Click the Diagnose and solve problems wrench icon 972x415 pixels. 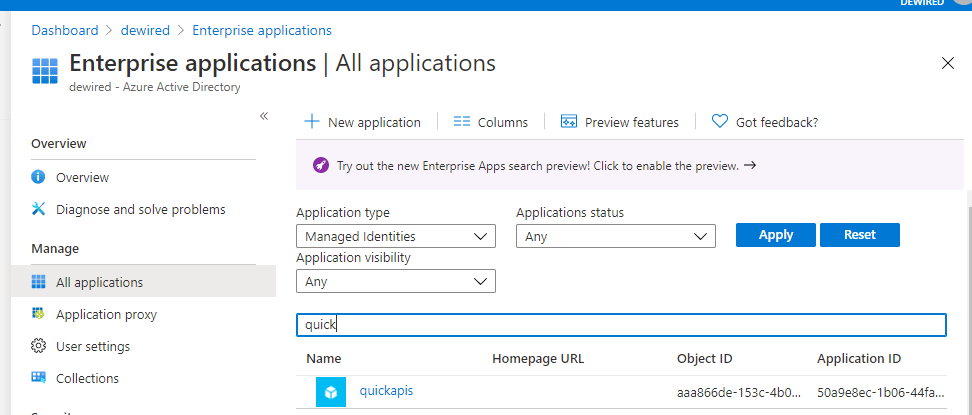pos(39,209)
